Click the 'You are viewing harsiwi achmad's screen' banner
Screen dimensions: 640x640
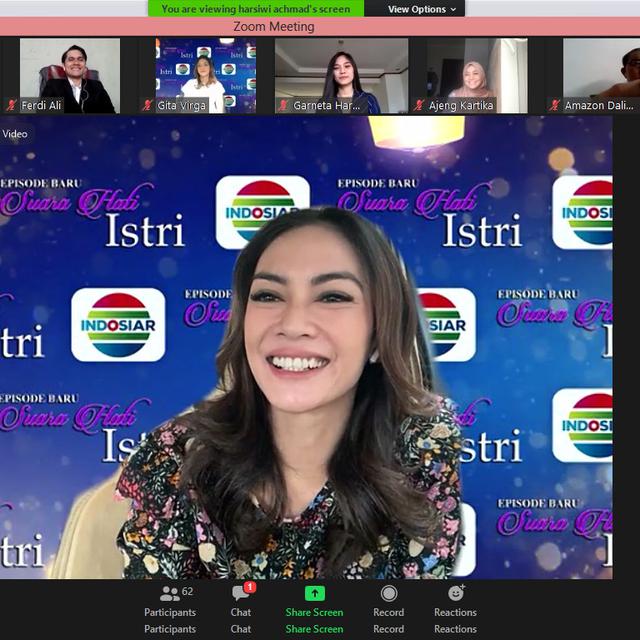click(x=256, y=9)
